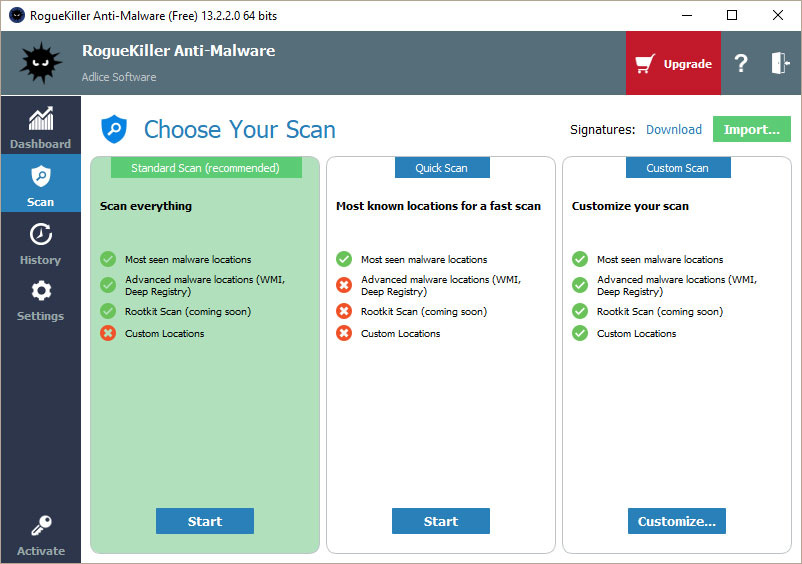Close the RogueKiller window
Screen dimensions: 802x564
pos(777,15)
